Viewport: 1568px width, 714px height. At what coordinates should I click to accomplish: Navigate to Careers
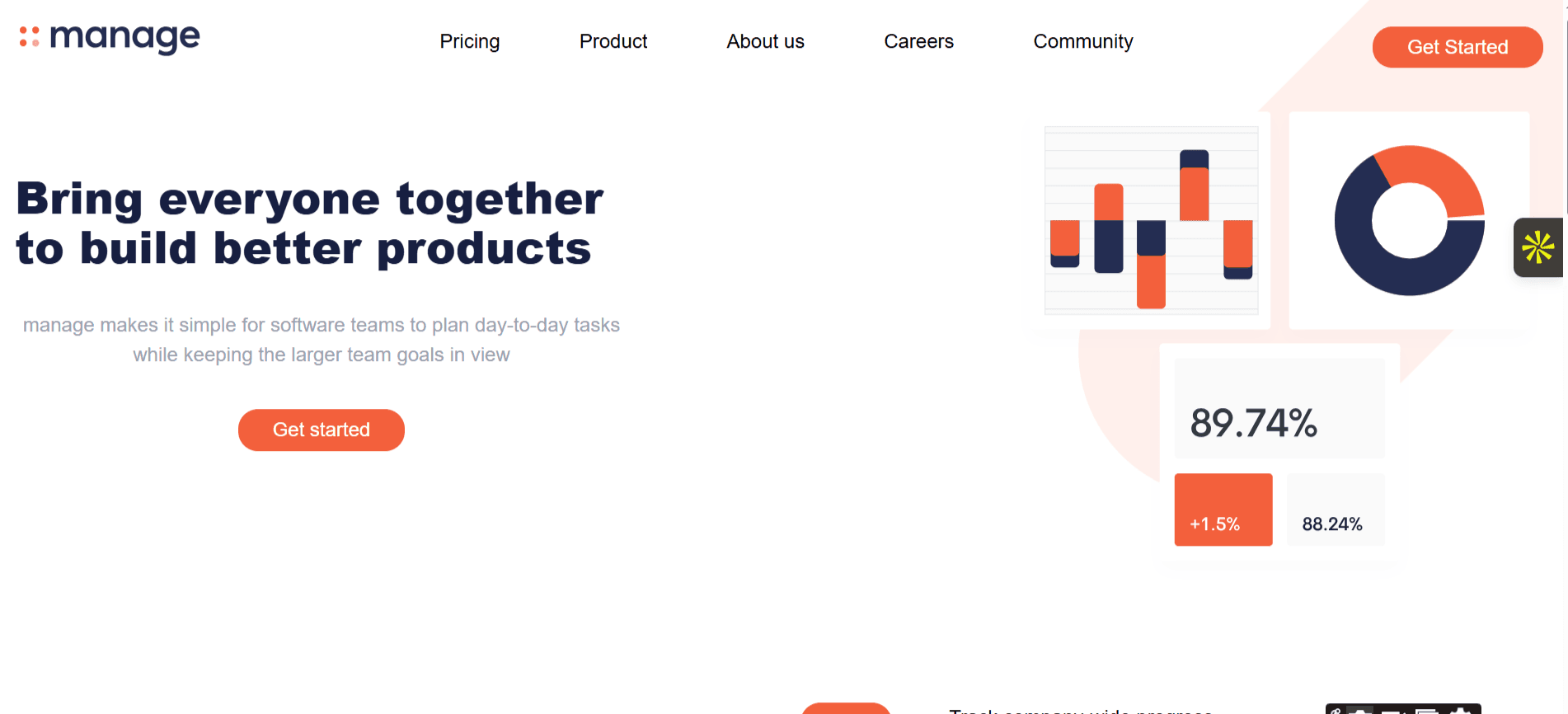click(x=918, y=41)
